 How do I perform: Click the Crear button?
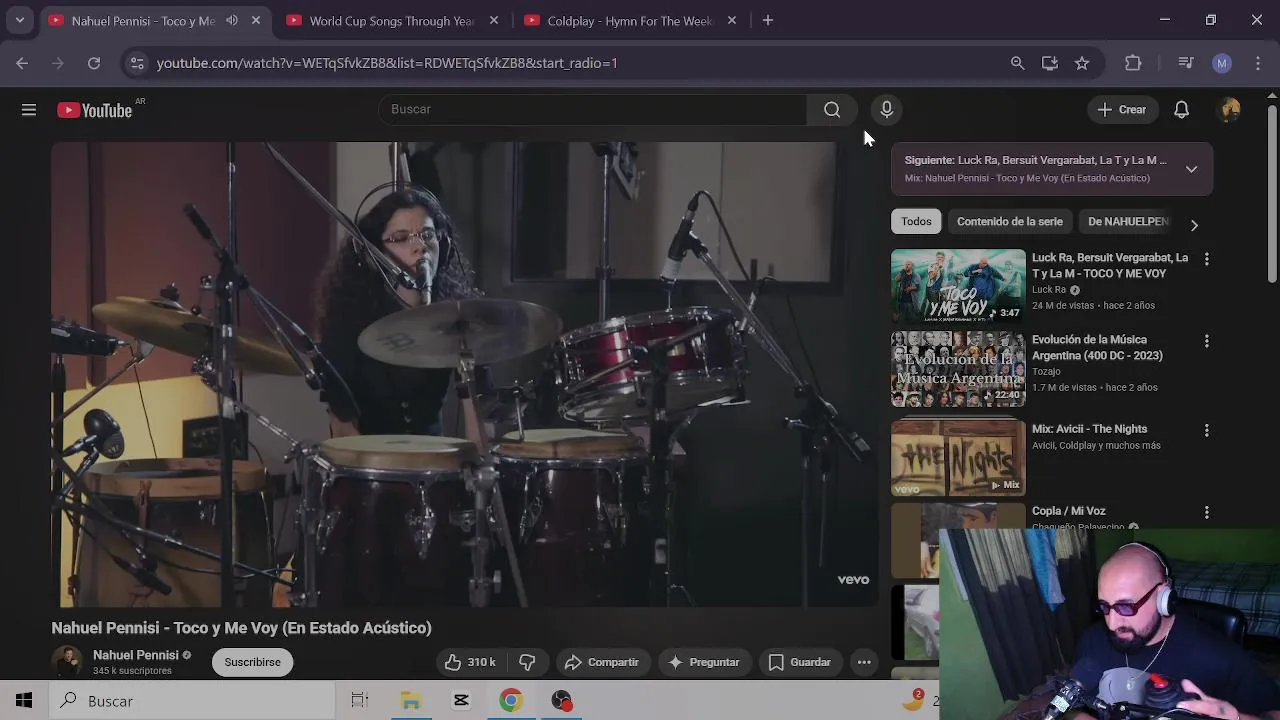click(x=1122, y=110)
